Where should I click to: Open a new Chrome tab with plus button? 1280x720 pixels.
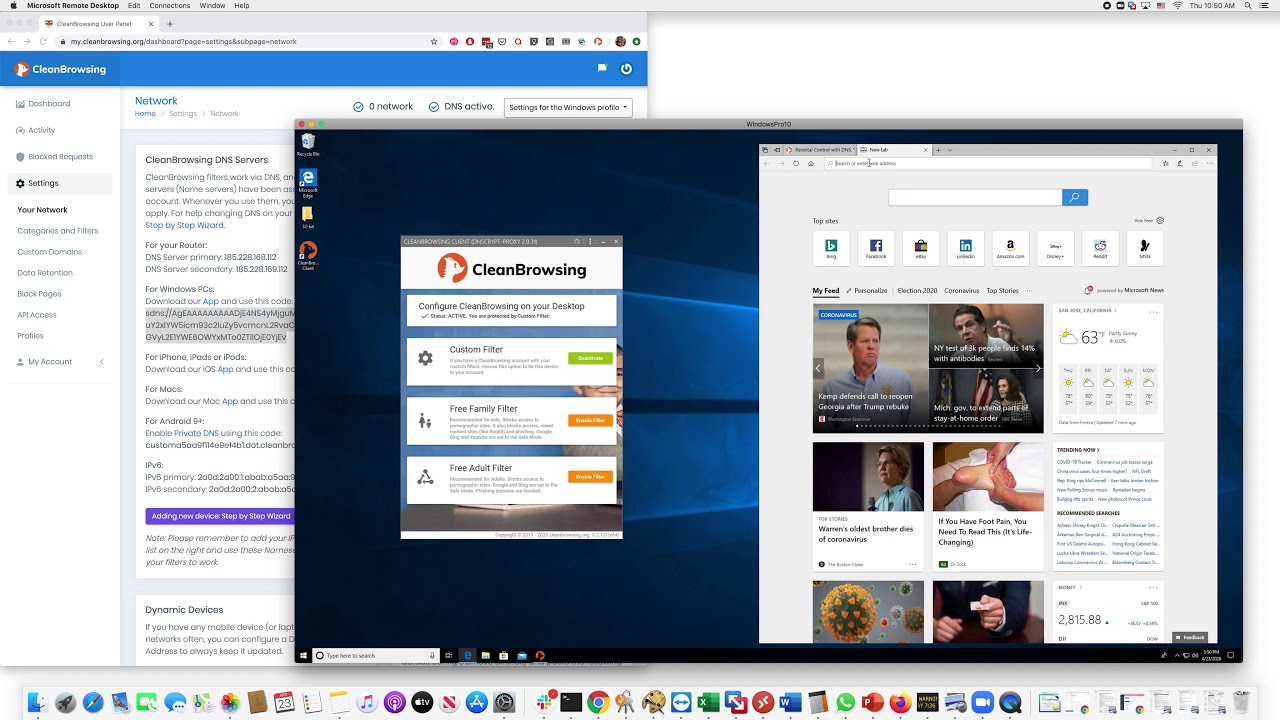[x=170, y=23]
